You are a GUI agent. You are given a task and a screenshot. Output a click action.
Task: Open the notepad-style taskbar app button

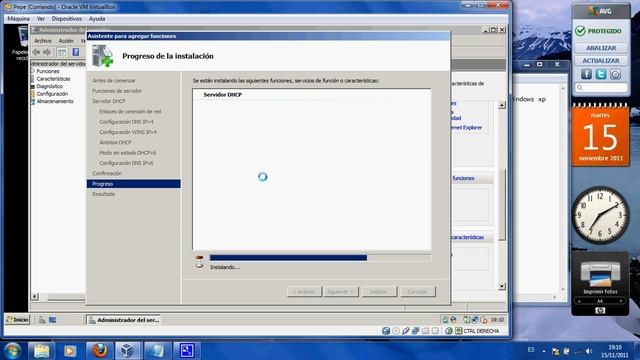pos(157,351)
